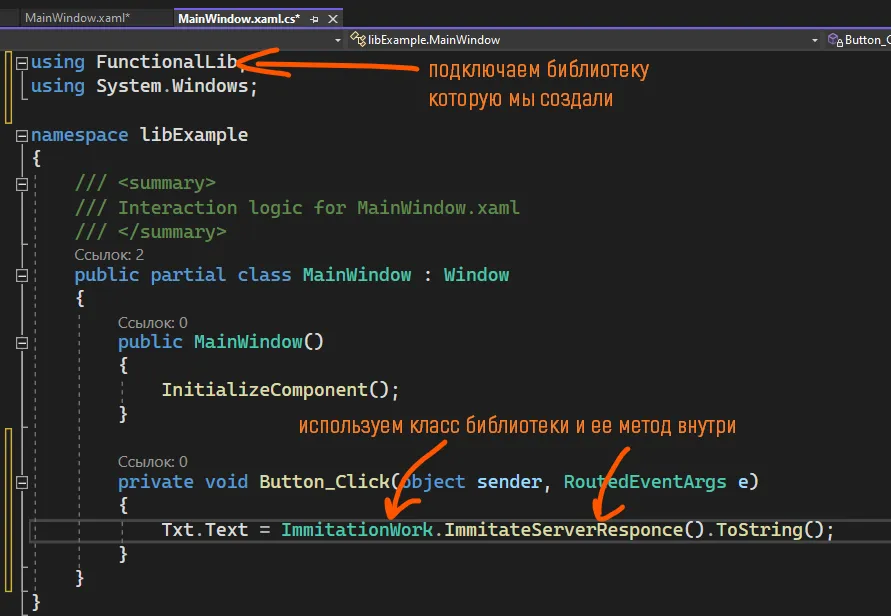Image resolution: width=891 pixels, height=616 pixels.
Task: Open the 'Ссылок: 0' lens above MainWindow()
Action: click(x=152, y=322)
